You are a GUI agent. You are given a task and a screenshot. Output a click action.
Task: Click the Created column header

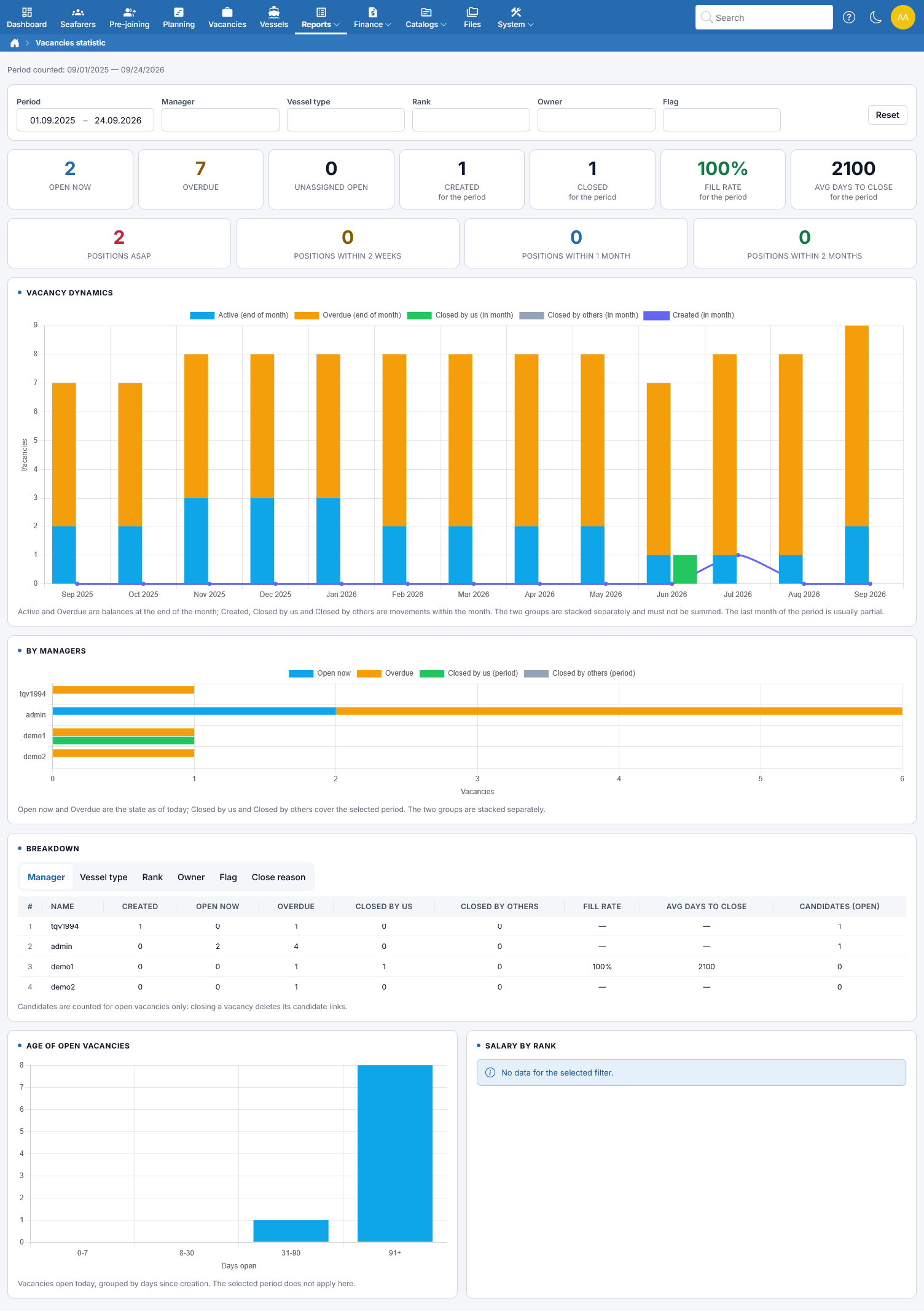click(x=140, y=907)
